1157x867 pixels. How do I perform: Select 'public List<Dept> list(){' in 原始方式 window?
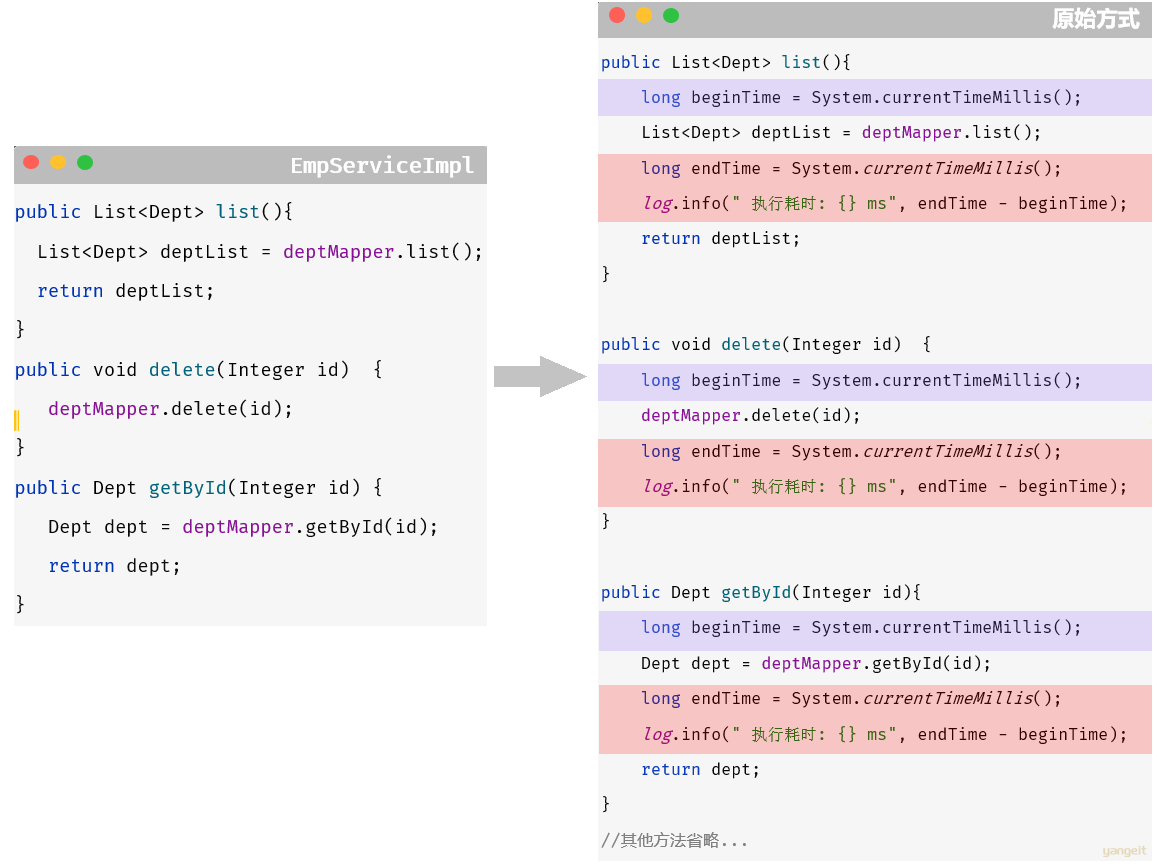(725, 62)
